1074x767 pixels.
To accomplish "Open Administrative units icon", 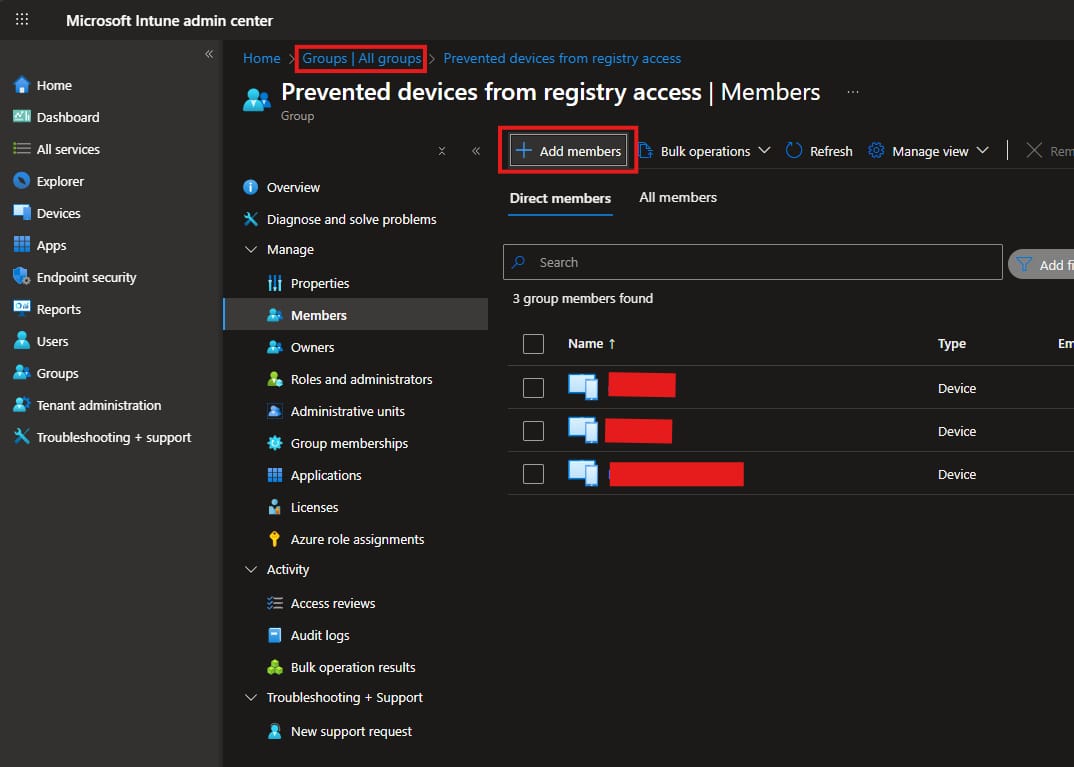I will tap(275, 411).
